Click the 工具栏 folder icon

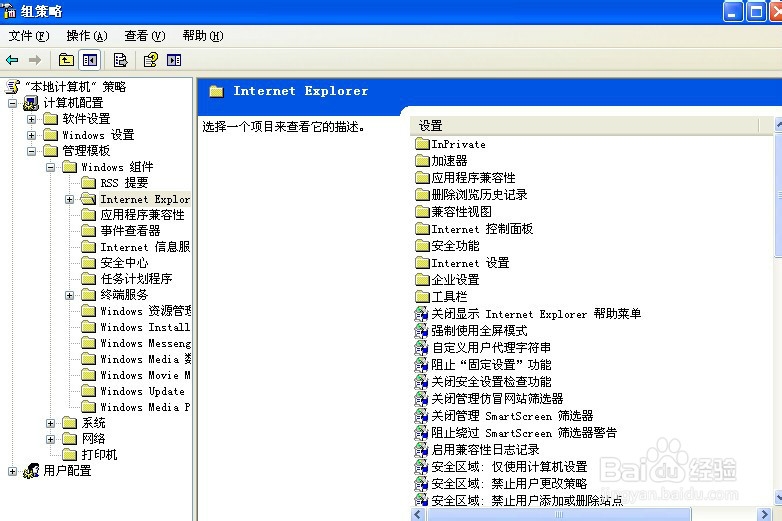tap(422, 297)
